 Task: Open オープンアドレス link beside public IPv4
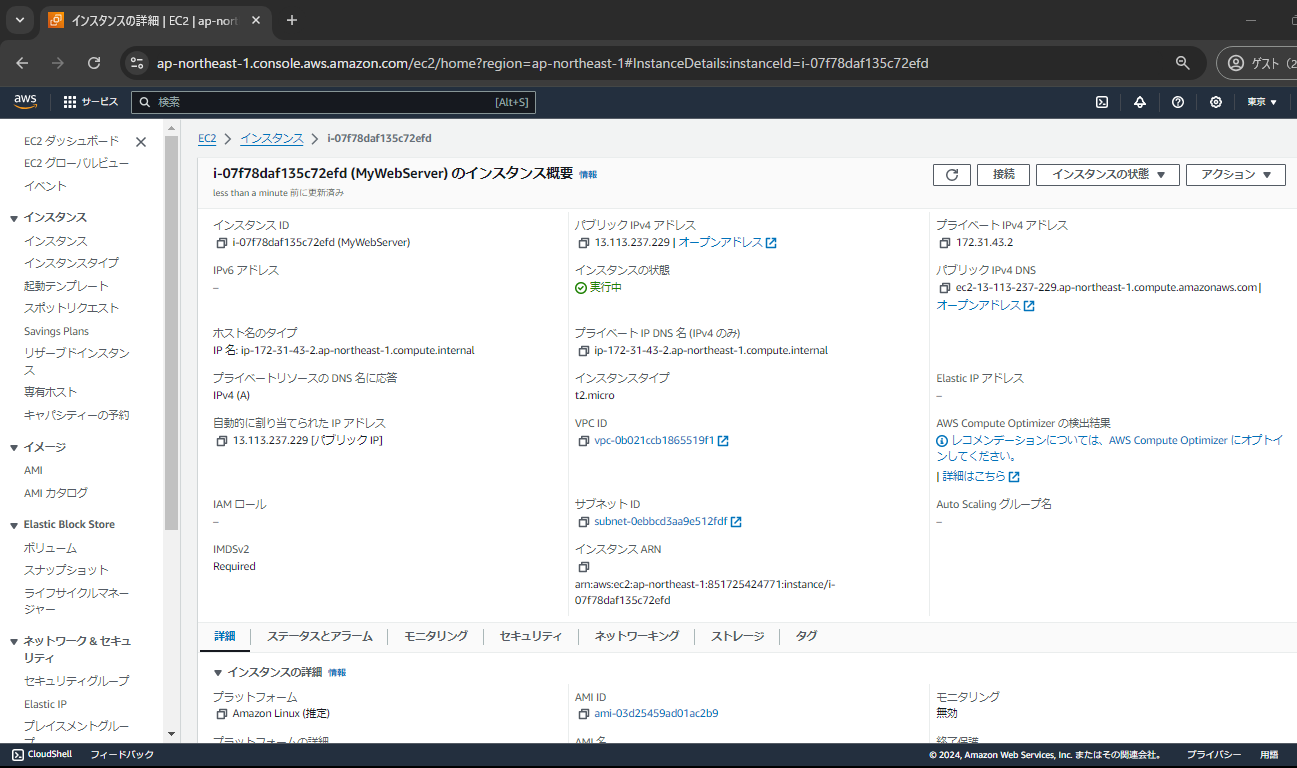click(728, 242)
